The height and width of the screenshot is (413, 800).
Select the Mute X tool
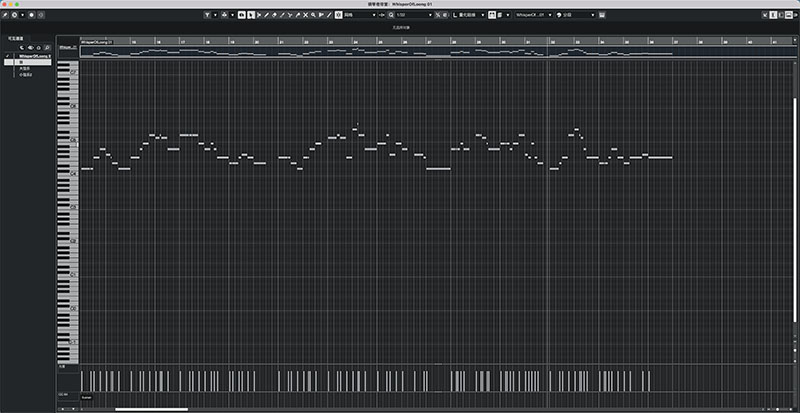tap(305, 15)
